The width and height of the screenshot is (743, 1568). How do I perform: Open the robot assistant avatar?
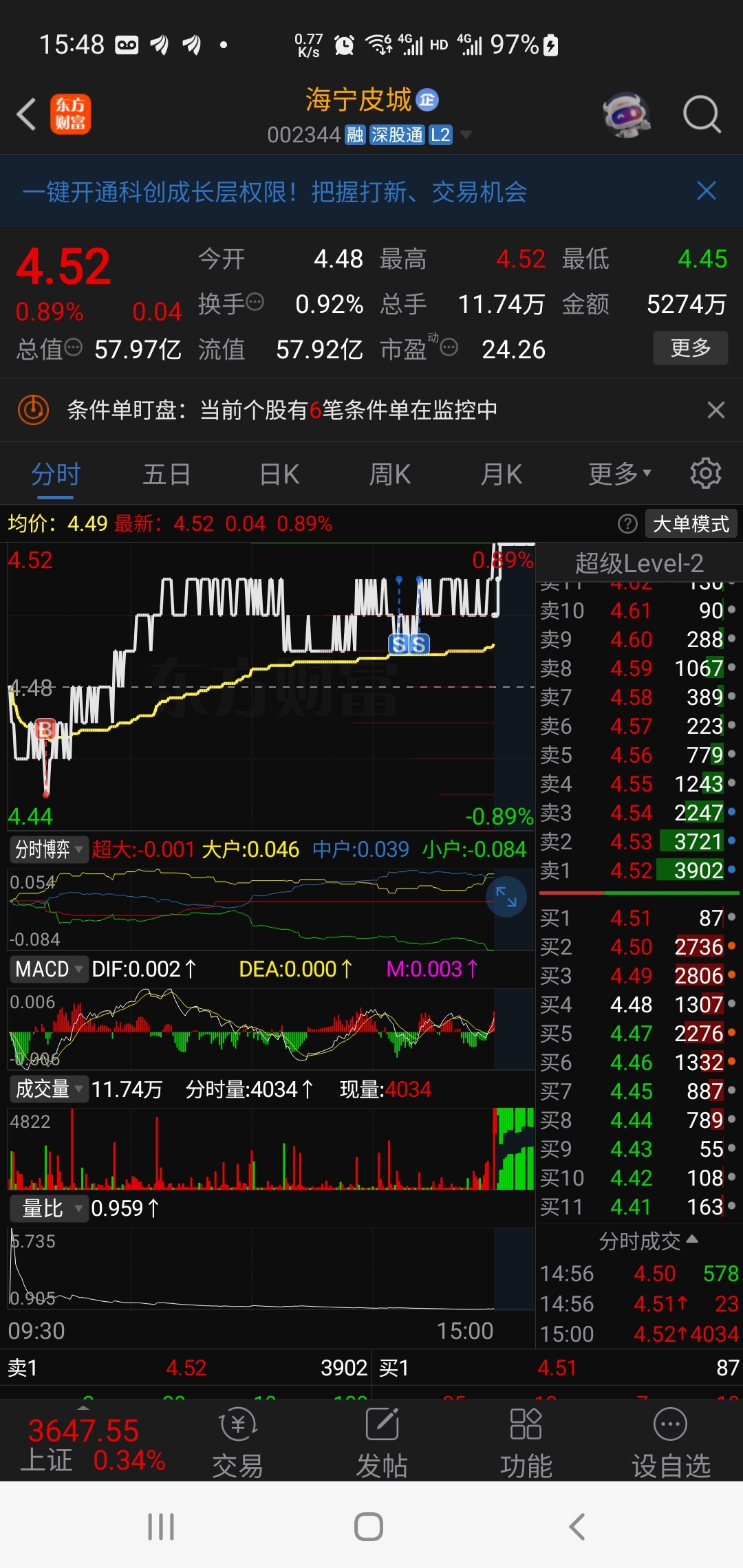tap(627, 114)
